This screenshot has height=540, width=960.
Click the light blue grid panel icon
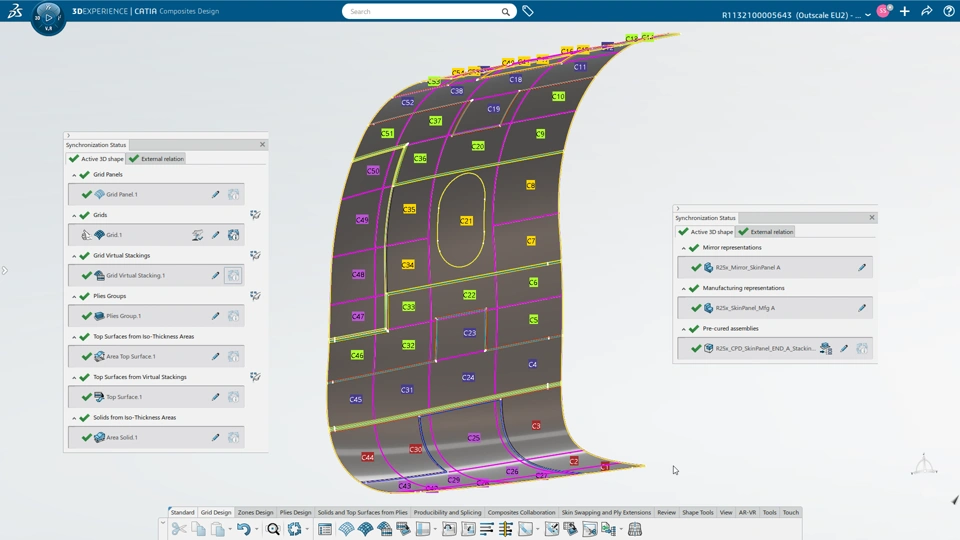coord(346,529)
